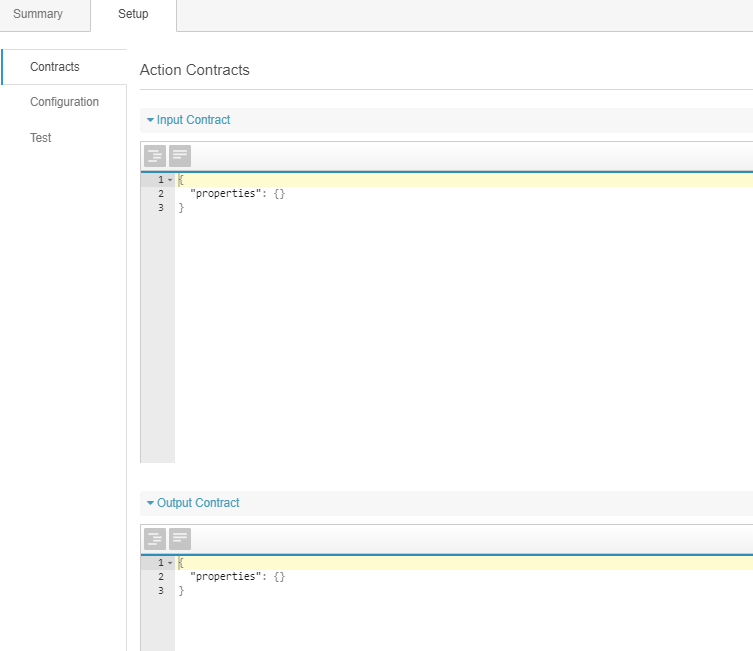Click line number 2 in Input Contract gutter
753x651 pixels.
pyautogui.click(x=161, y=194)
